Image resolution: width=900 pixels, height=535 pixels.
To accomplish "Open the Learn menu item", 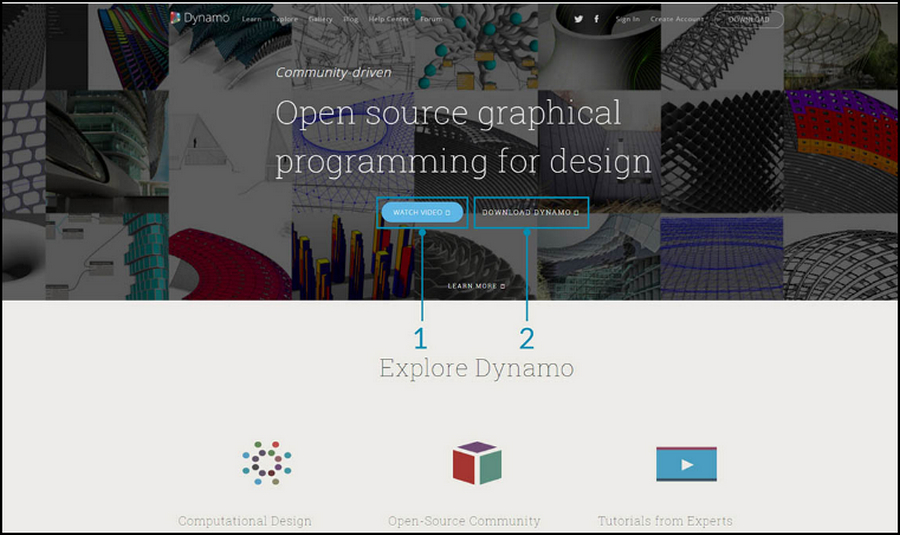I will (251, 19).
